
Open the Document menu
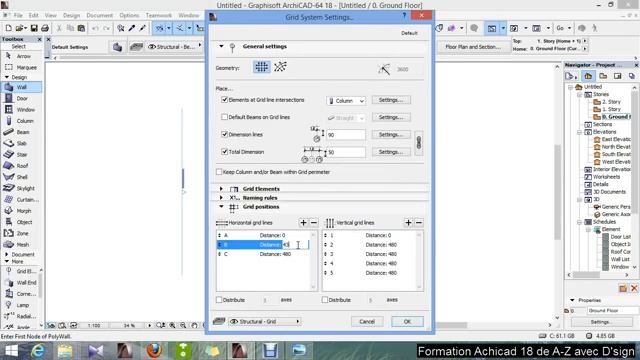coord(100,15)
